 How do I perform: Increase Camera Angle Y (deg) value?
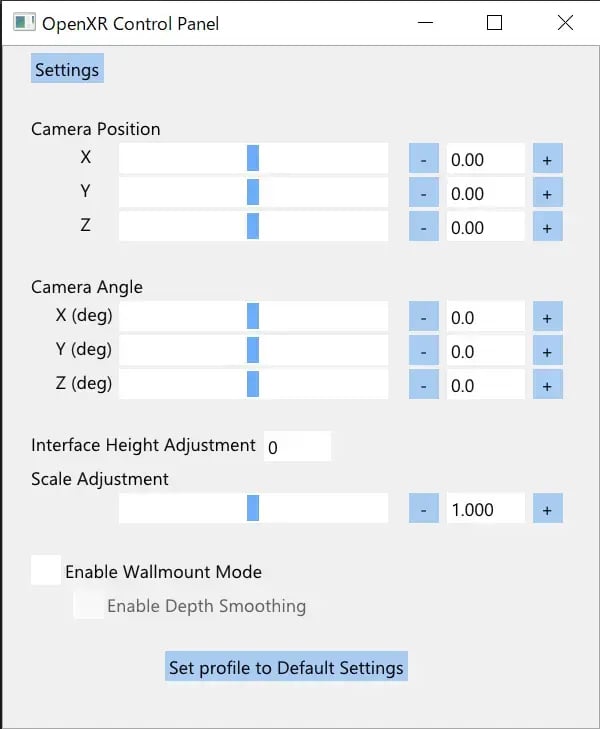coord(547,351)
